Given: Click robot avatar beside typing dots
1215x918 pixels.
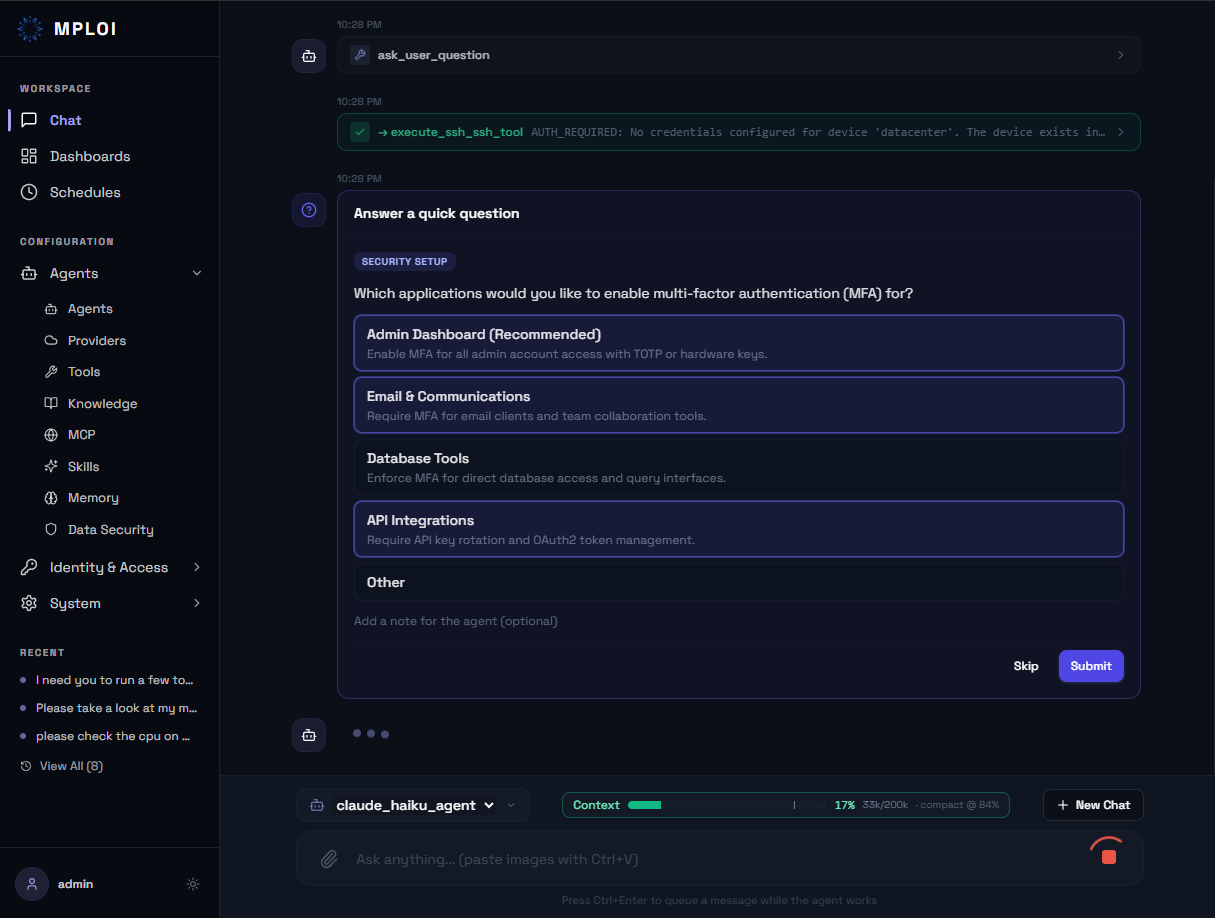Looking at the screenshot, I should click(x=309, y=735).
